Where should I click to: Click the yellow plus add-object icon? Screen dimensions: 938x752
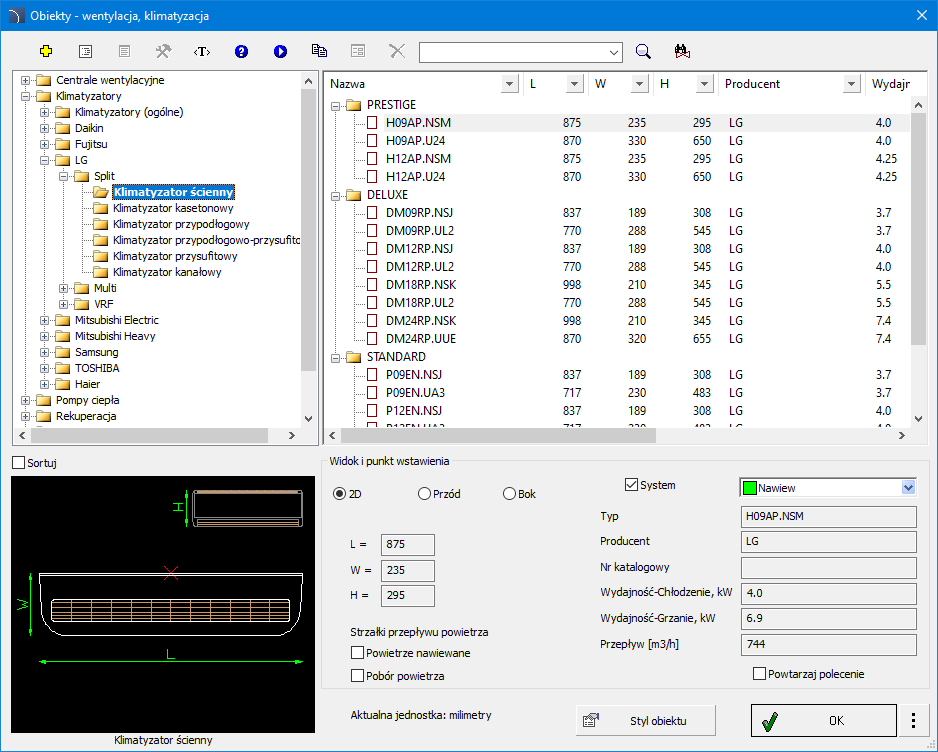coord(46,51)
